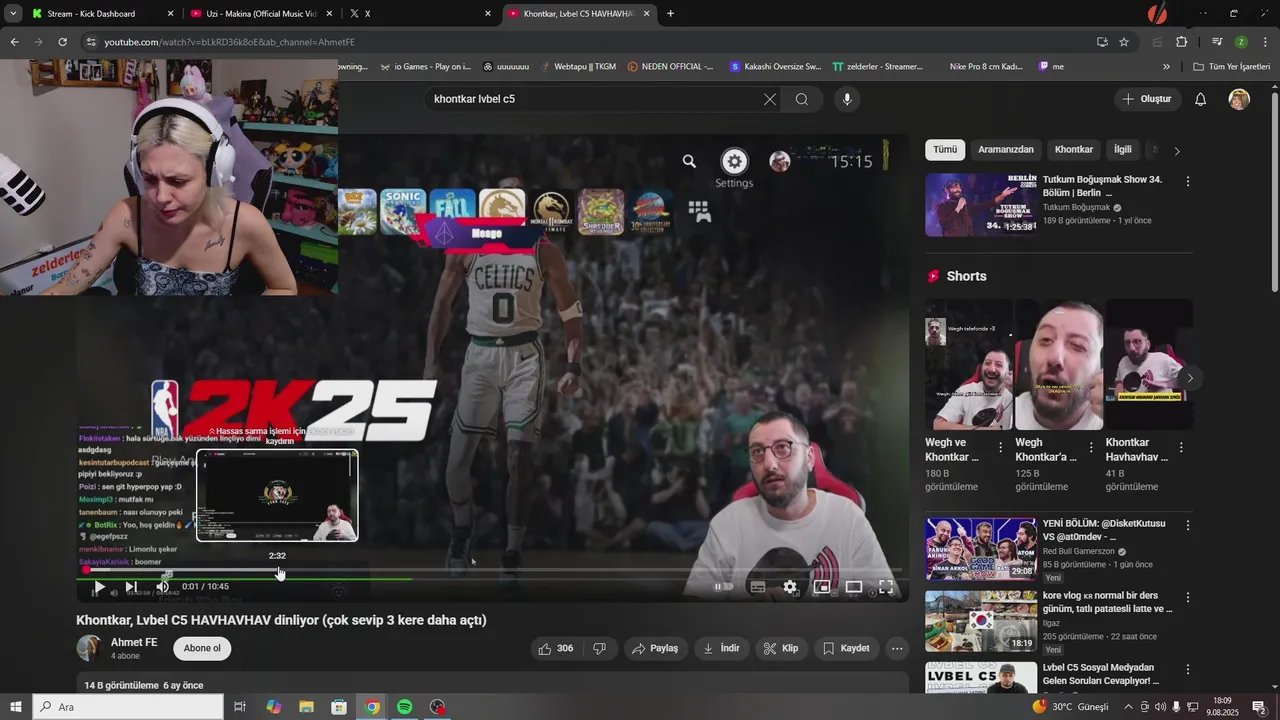Viewport: 1280px width, 720px height.
Task: Submit search with magnifier icon
Action: pos(802,99)
